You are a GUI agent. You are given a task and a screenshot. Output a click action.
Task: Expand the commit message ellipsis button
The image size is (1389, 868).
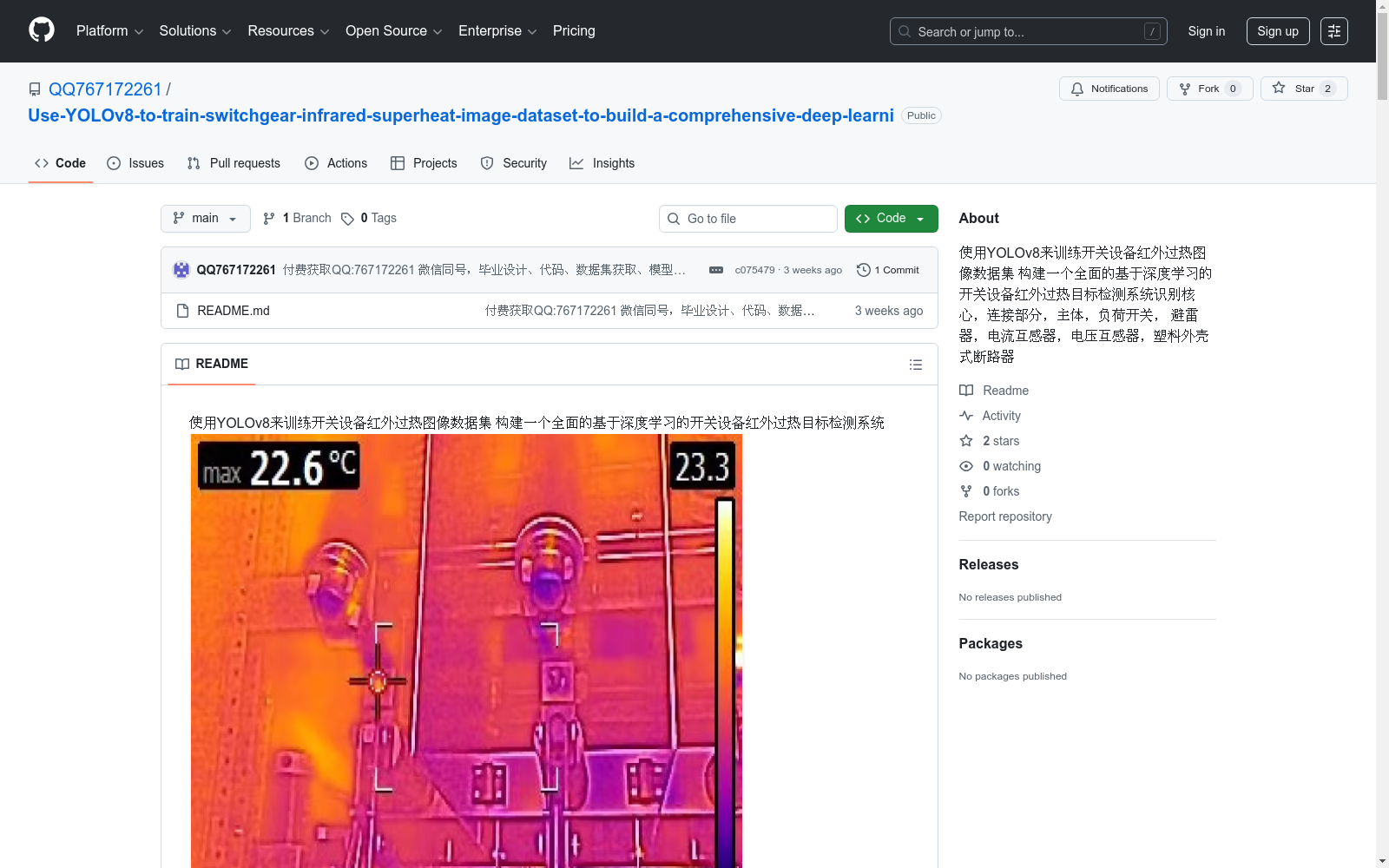(716, 270)
